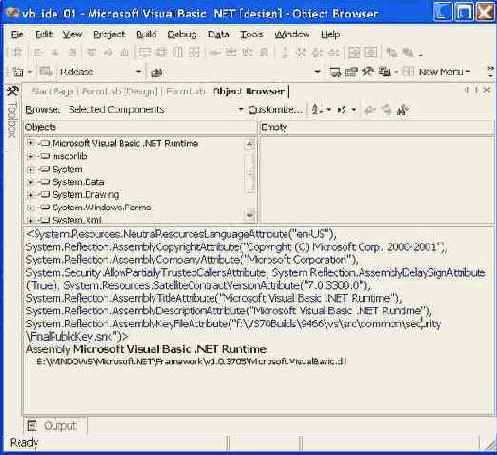
Task: Click the Objects list scrollbar down arrow
Action: (250, 214)
